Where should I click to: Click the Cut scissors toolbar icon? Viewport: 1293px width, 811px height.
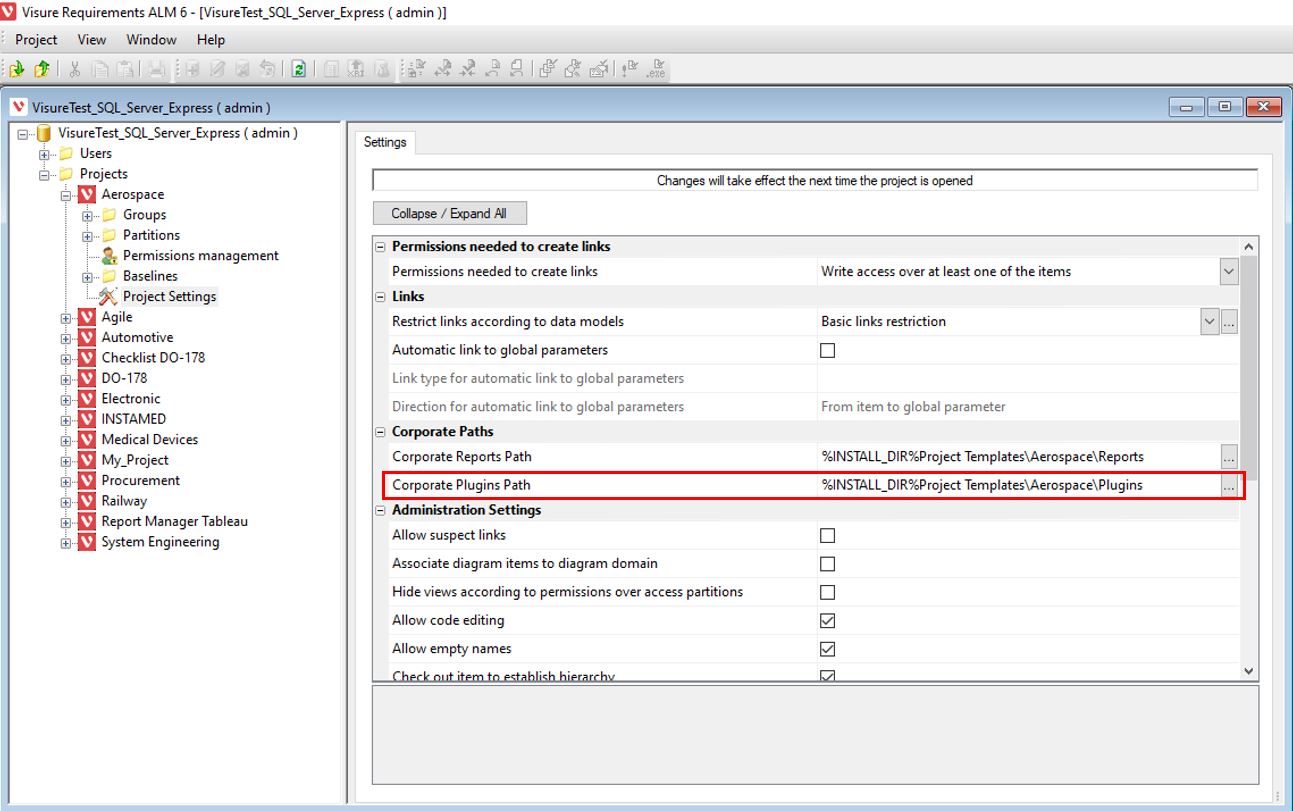[75, 69]
